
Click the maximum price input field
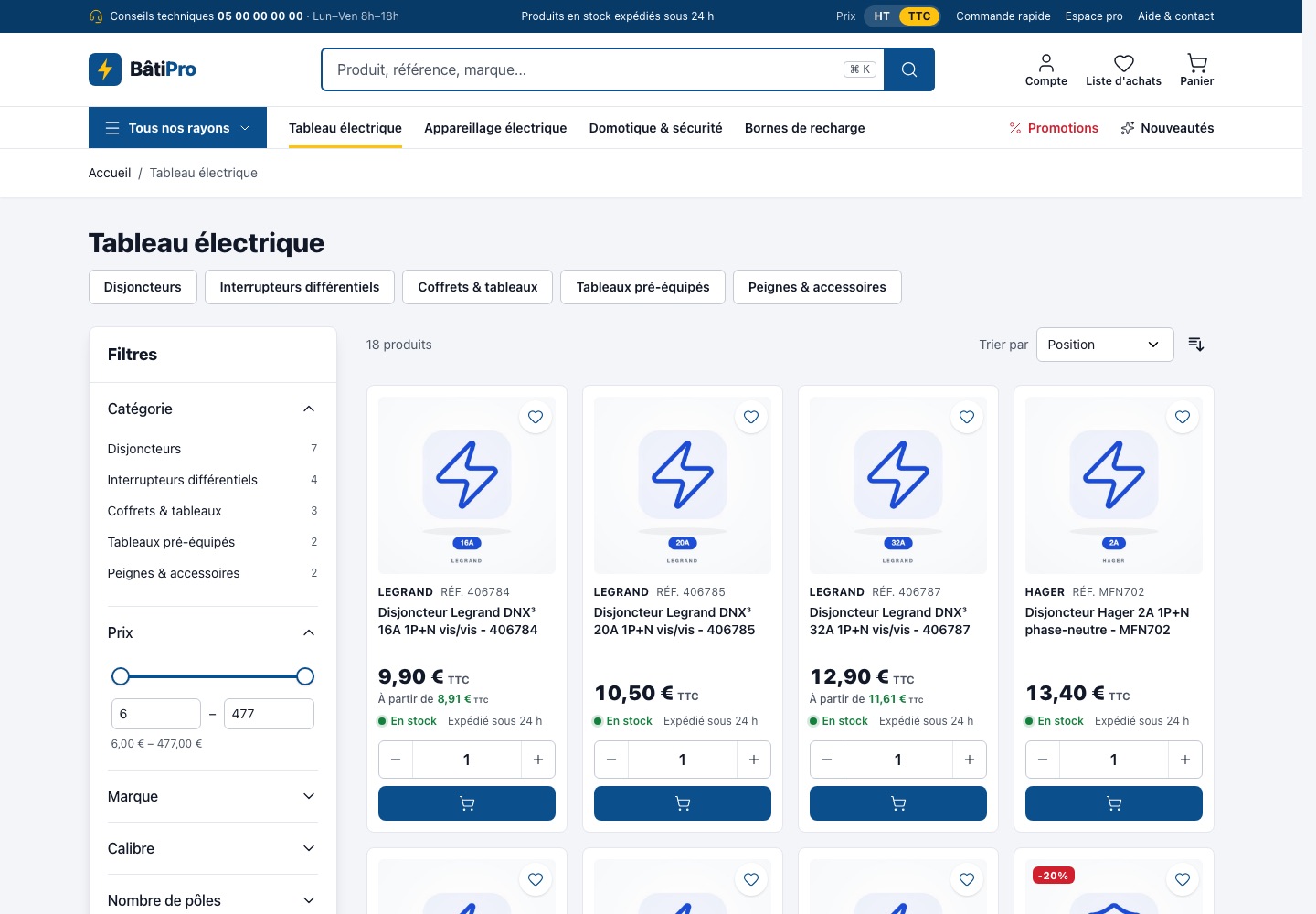tap(269, 714)
